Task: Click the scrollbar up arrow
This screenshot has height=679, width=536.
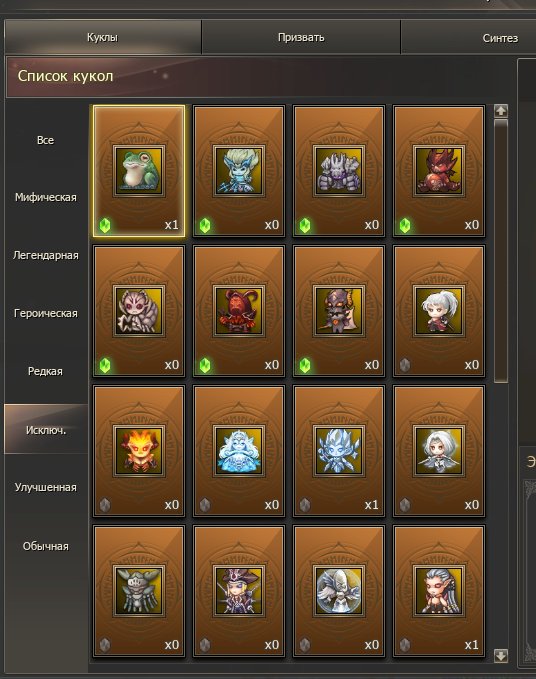Action: (501, 111)
